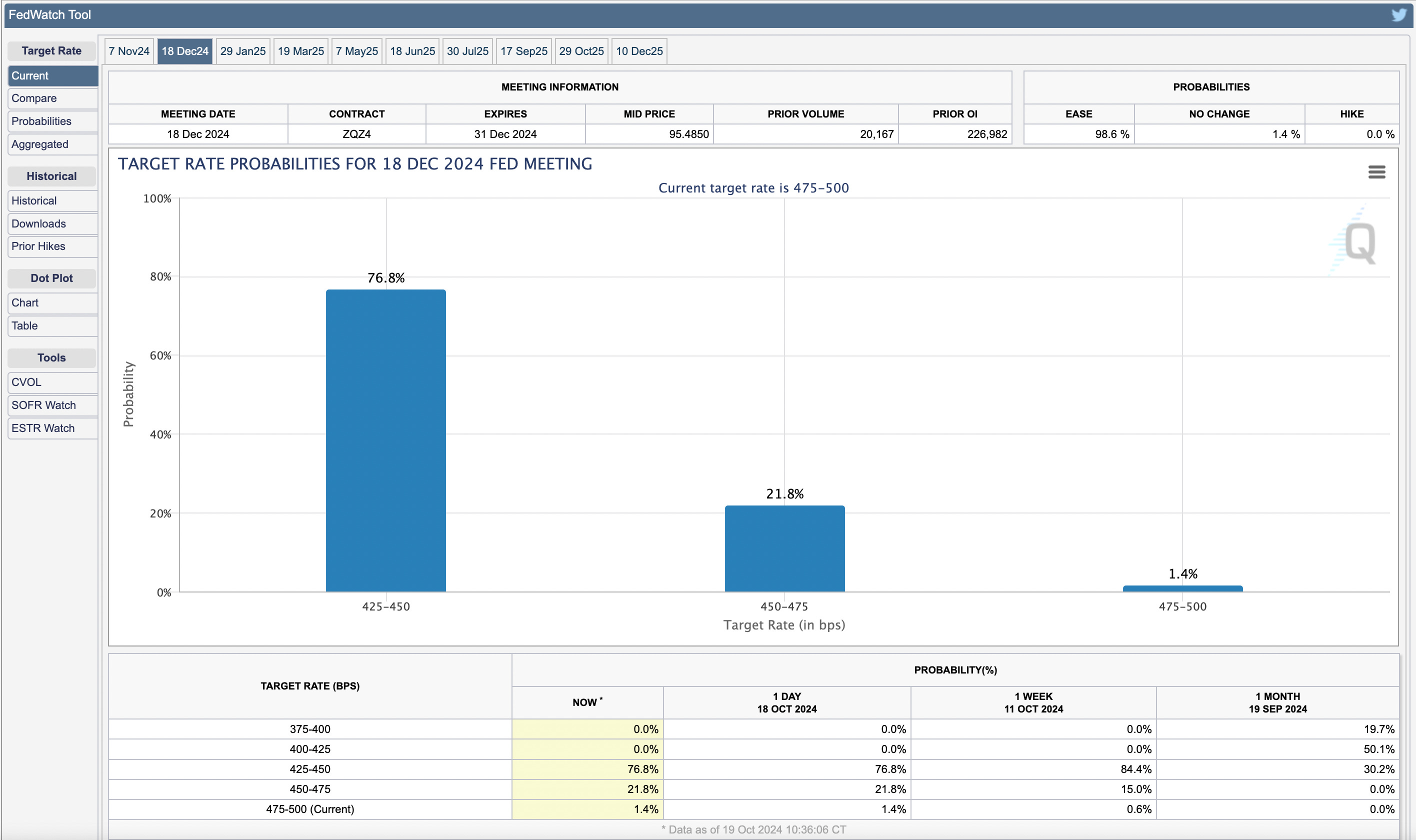Show the Dot Plot Chart view
The width and height of the screenshot is (1416, 840).
click(x=25, y=303)
